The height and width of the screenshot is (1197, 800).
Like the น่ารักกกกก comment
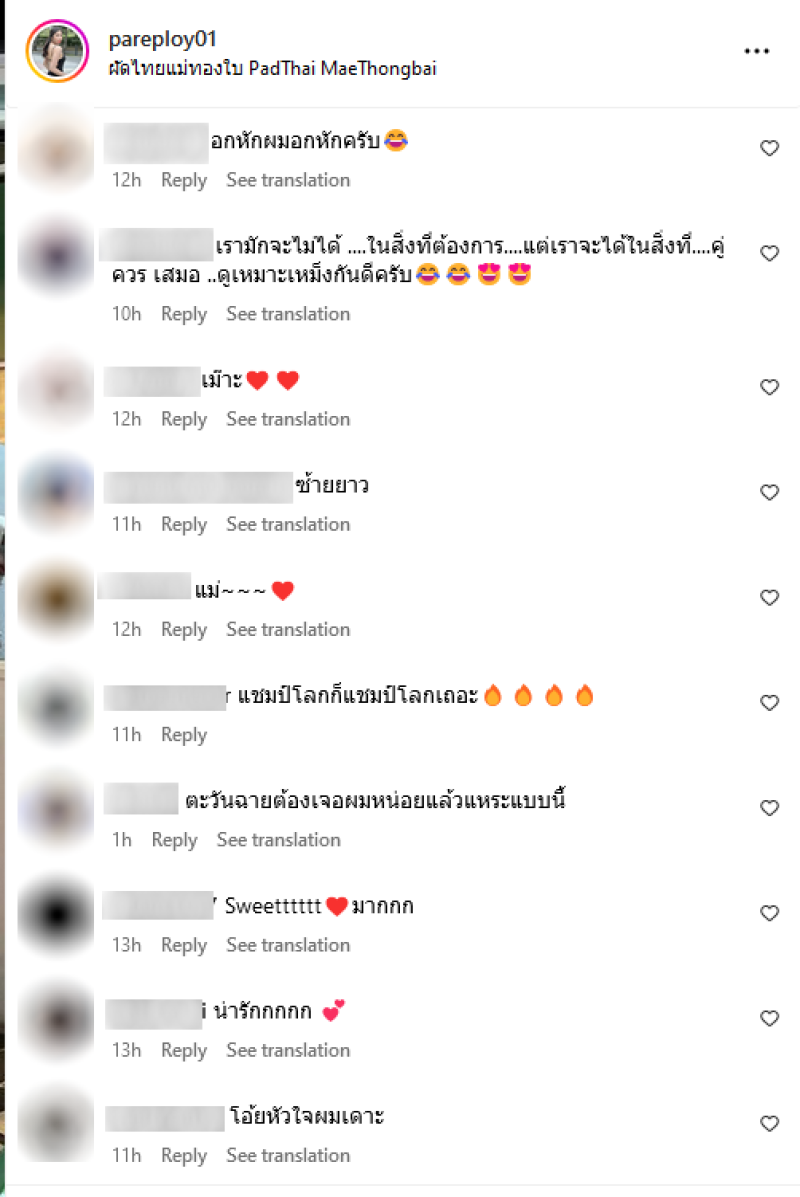[769, 1018]
